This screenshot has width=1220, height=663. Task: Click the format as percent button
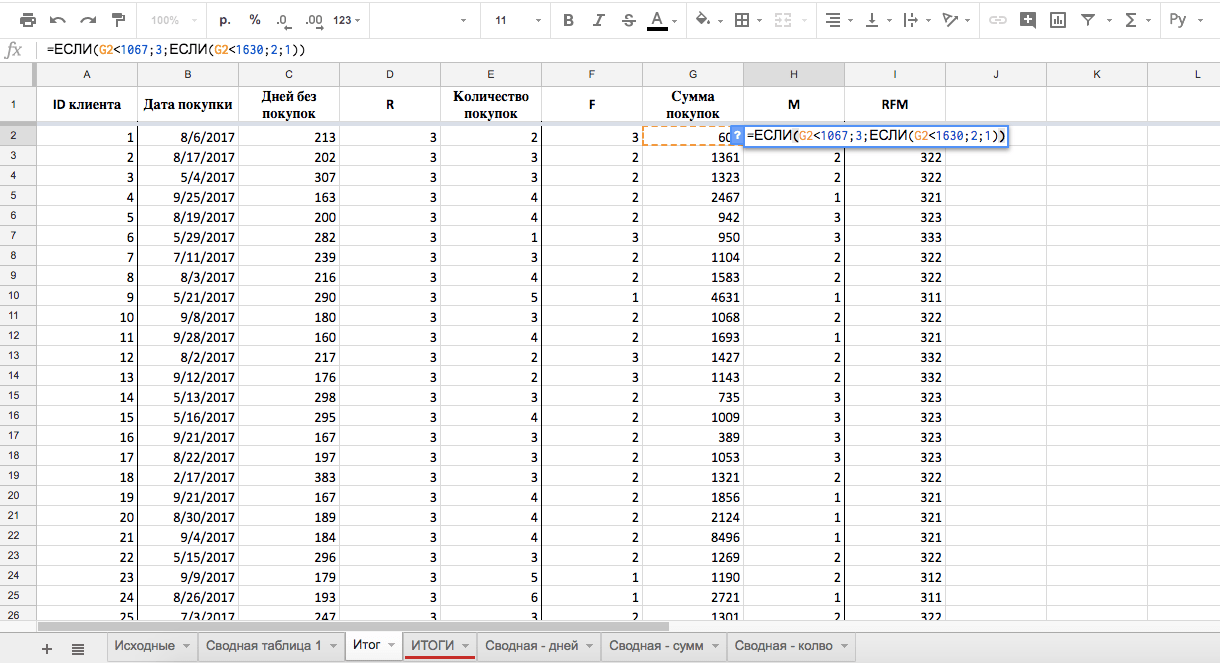[255, 20]
